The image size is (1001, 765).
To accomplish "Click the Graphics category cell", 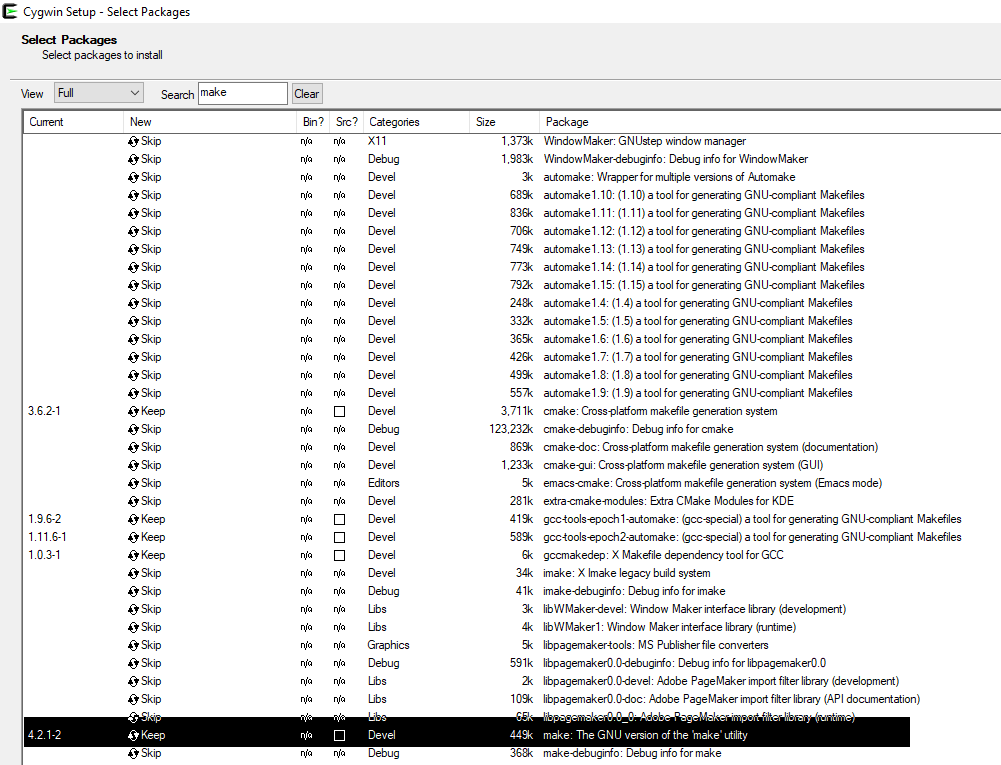I will (388, 645).
